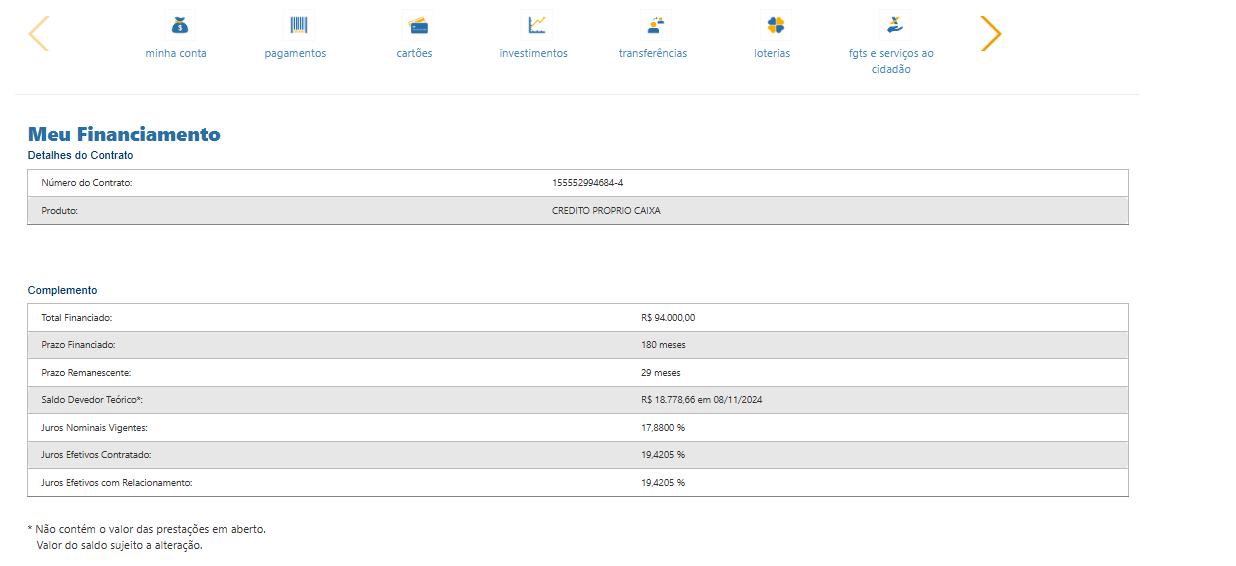The image size is (1236, 566).
Task: Select the Total Financiado value R$ 94.000,00
Action: click(x=667, y=318)
